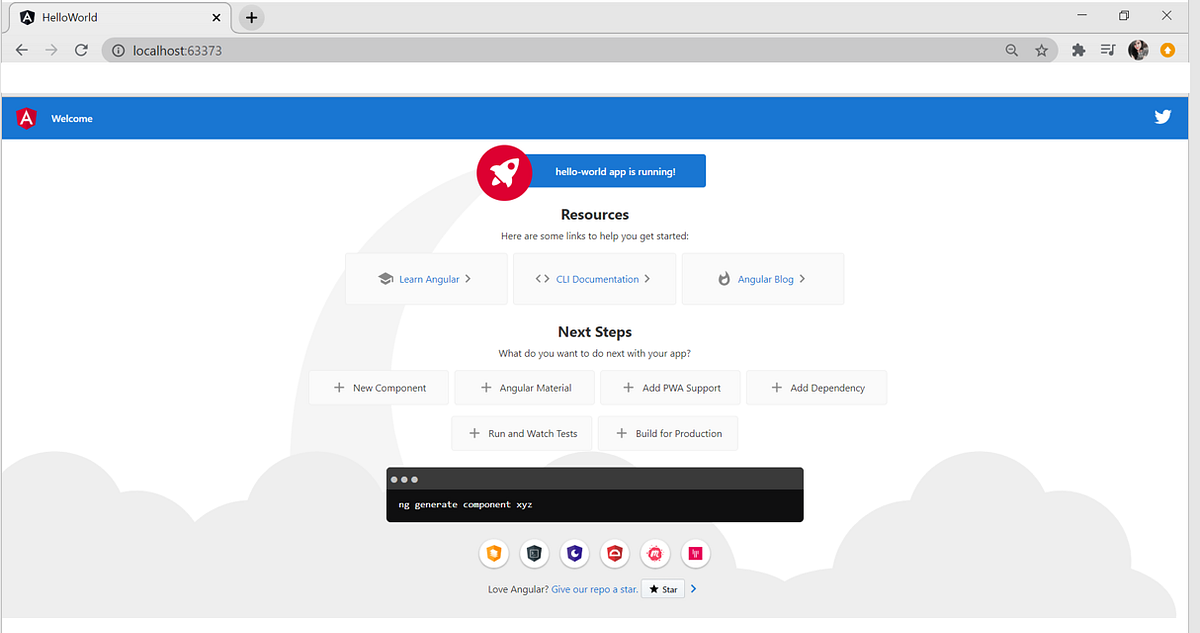Toggle the New Component option
Image resolution: width=1200 pixels, height=633 pixels.
coord(379,387)
